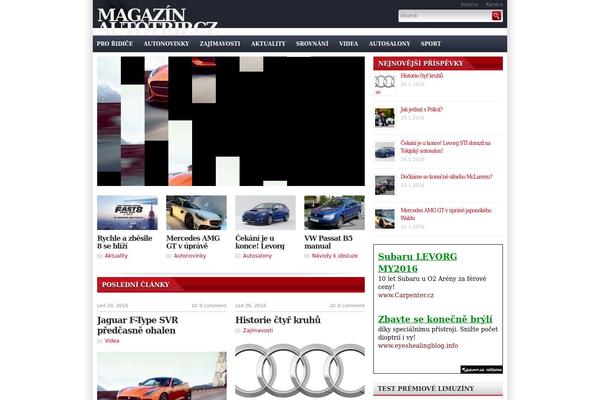Click Aktuality category under Fast 8 article

point(116,256)
